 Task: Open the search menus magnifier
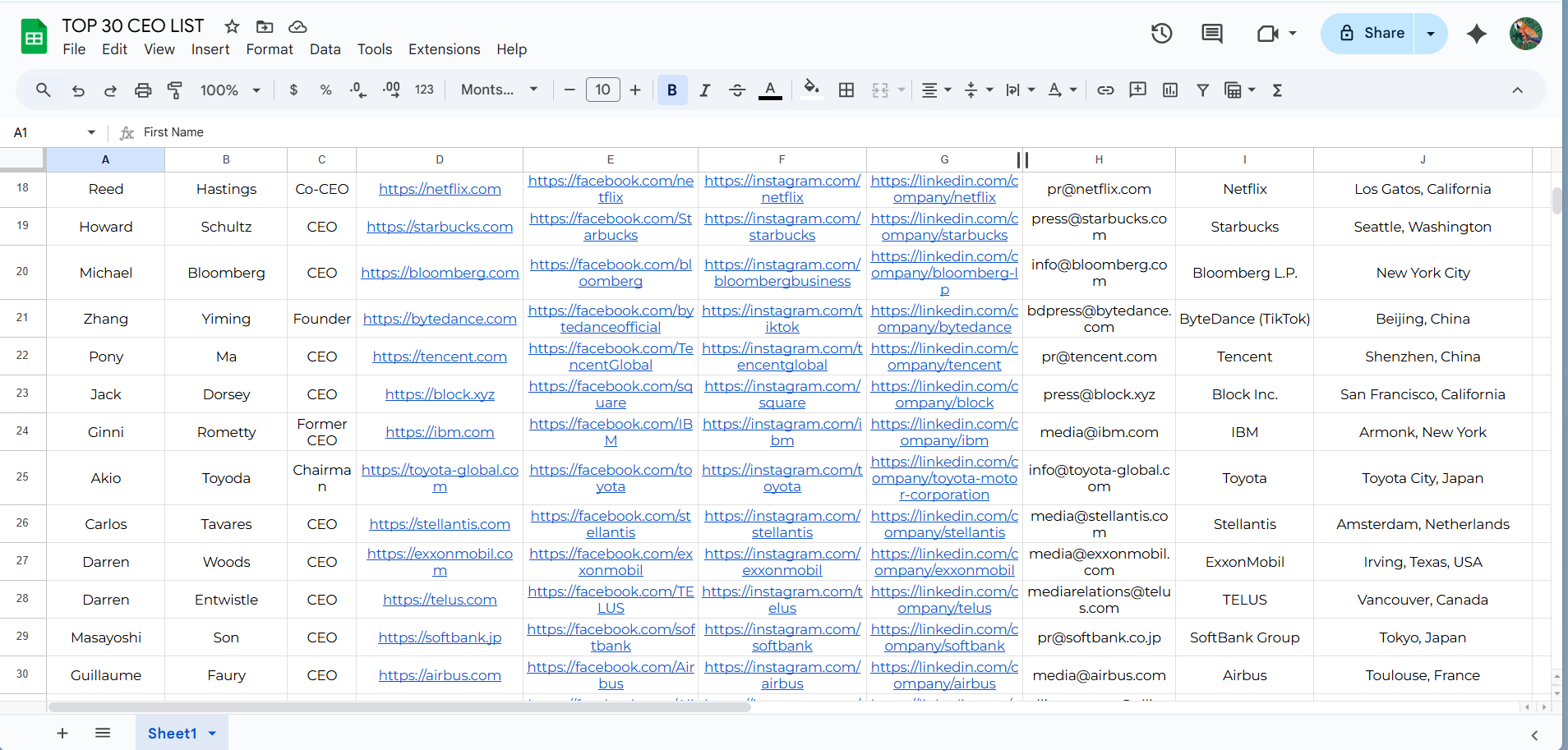click(44, 90)
